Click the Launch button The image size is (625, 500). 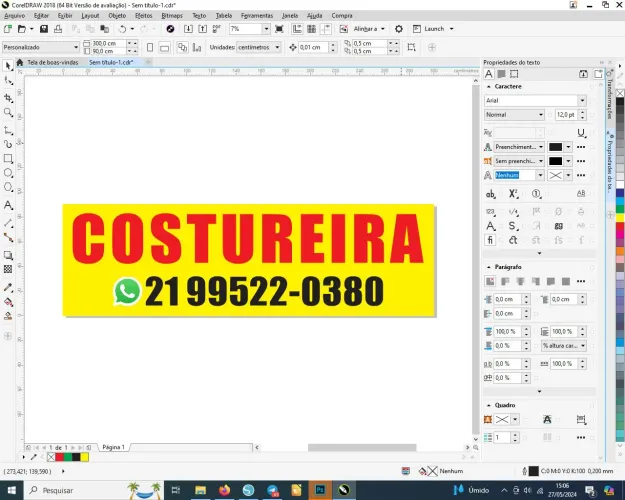click(434, 29)
